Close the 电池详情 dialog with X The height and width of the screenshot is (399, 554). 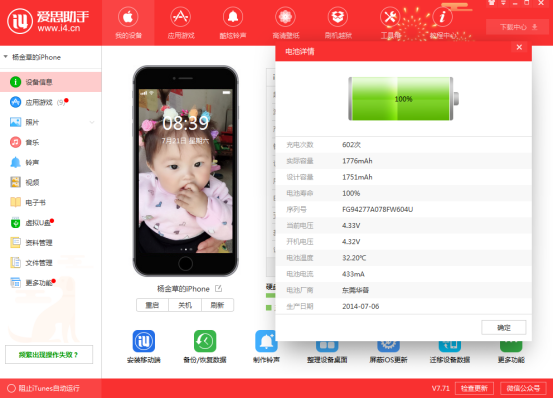click(519, 47)
